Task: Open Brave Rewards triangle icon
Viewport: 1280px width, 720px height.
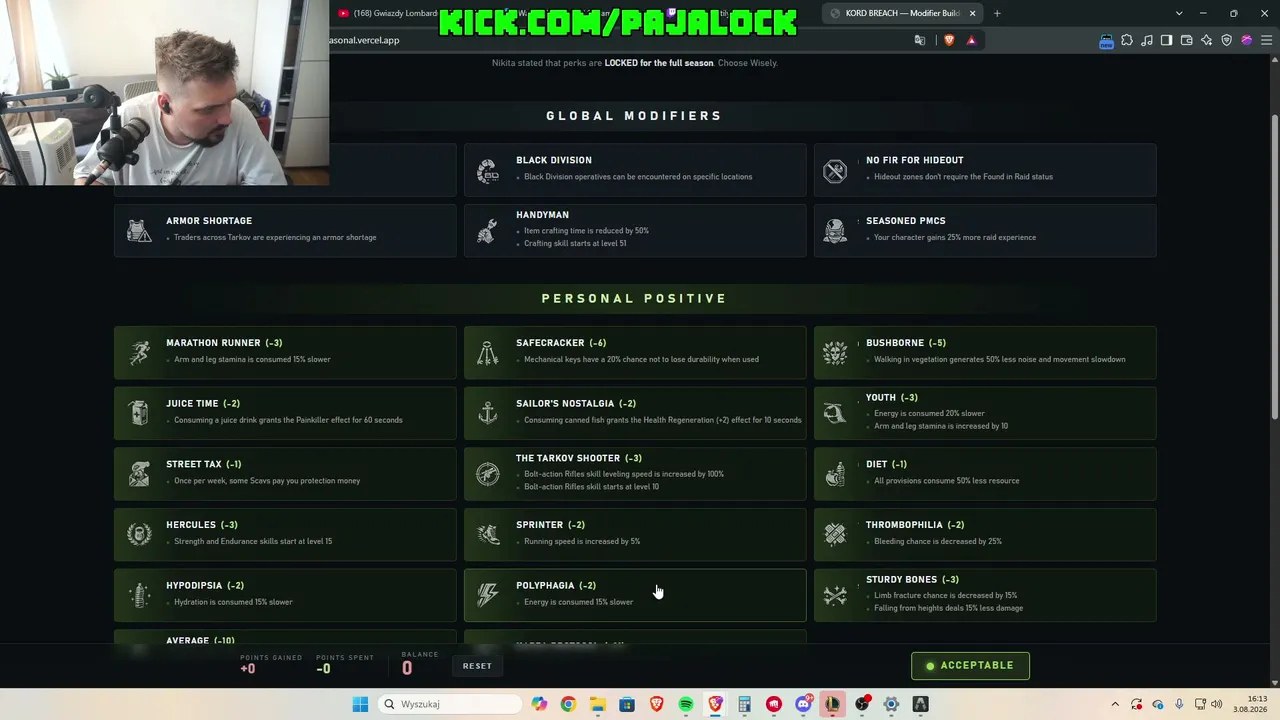Action: [971, 40]
